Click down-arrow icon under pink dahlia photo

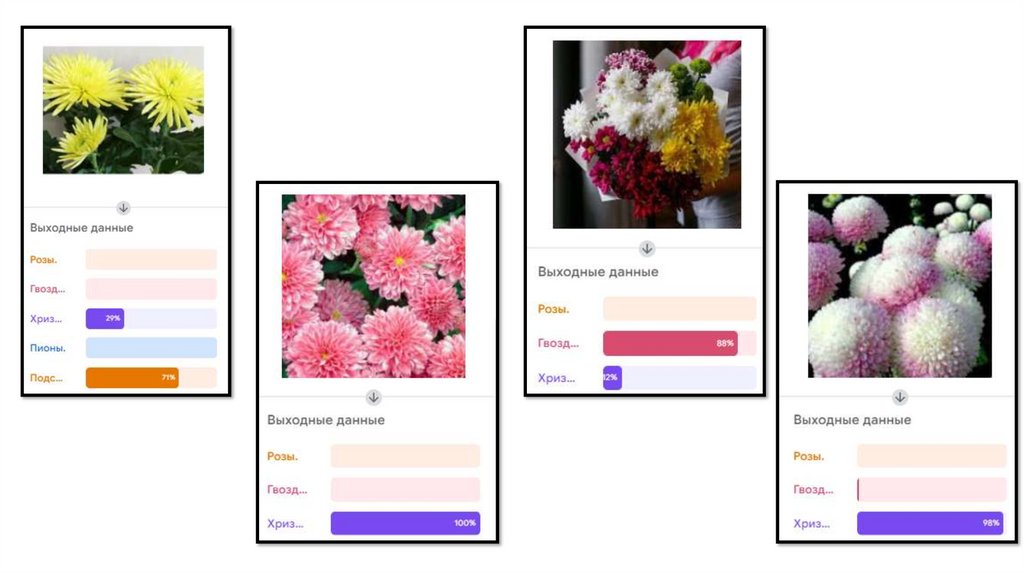(374, 397)
